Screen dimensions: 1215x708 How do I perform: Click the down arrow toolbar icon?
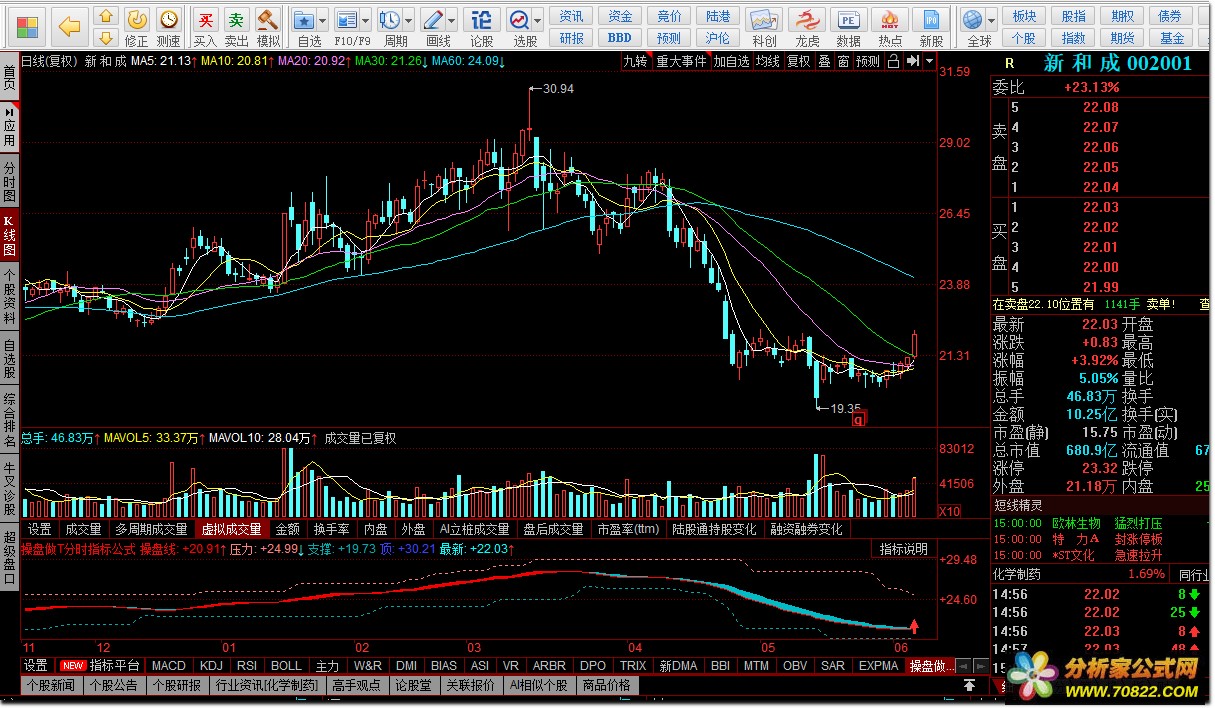click(x=105, y=38)
